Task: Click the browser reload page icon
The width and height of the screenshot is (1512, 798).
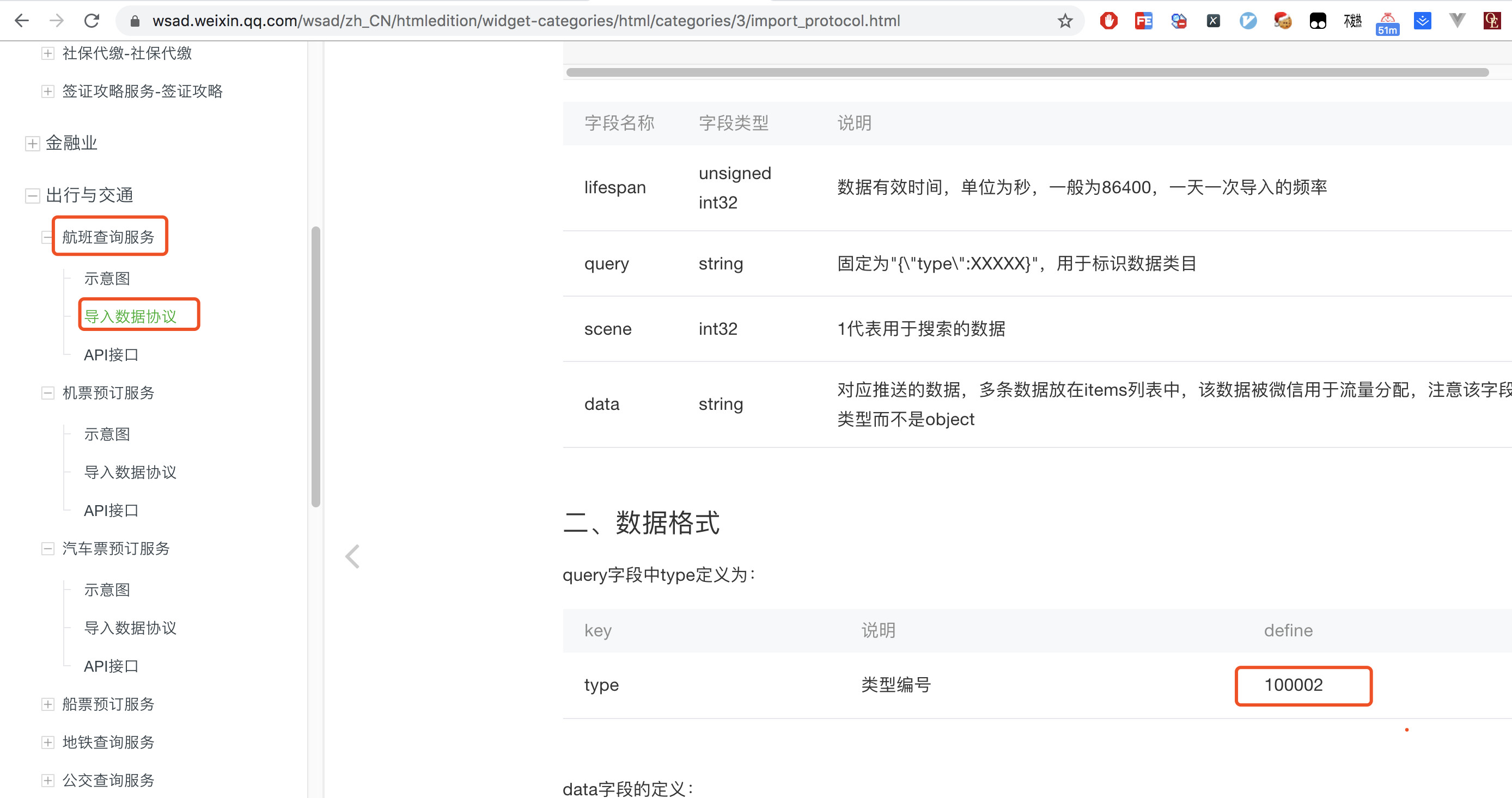Action: [x=92, y=21]
